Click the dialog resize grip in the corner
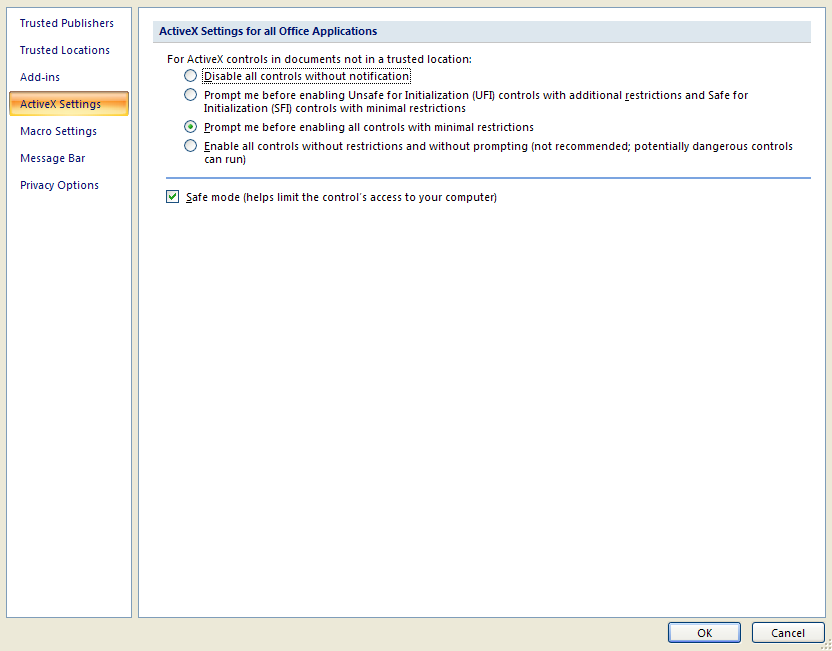 coord(826,645)
